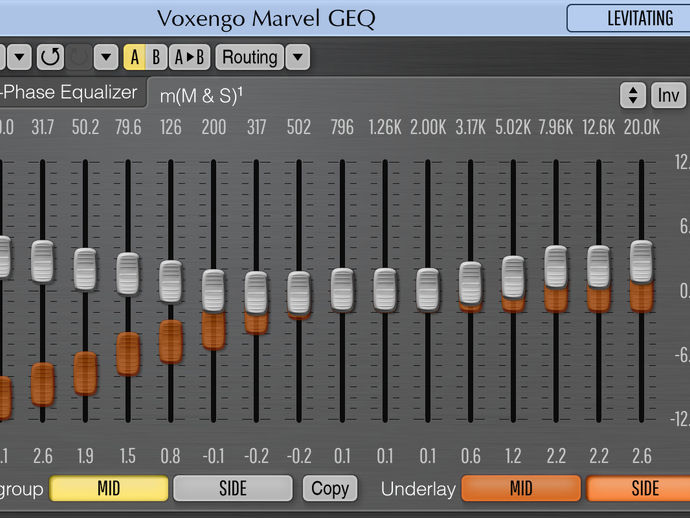Toggle the Inv button
Screen dimensions: 690x518
point(668,95)
